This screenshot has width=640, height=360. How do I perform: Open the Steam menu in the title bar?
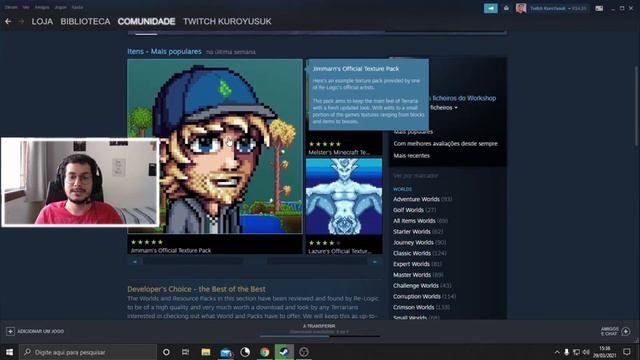tap(11, 7)
